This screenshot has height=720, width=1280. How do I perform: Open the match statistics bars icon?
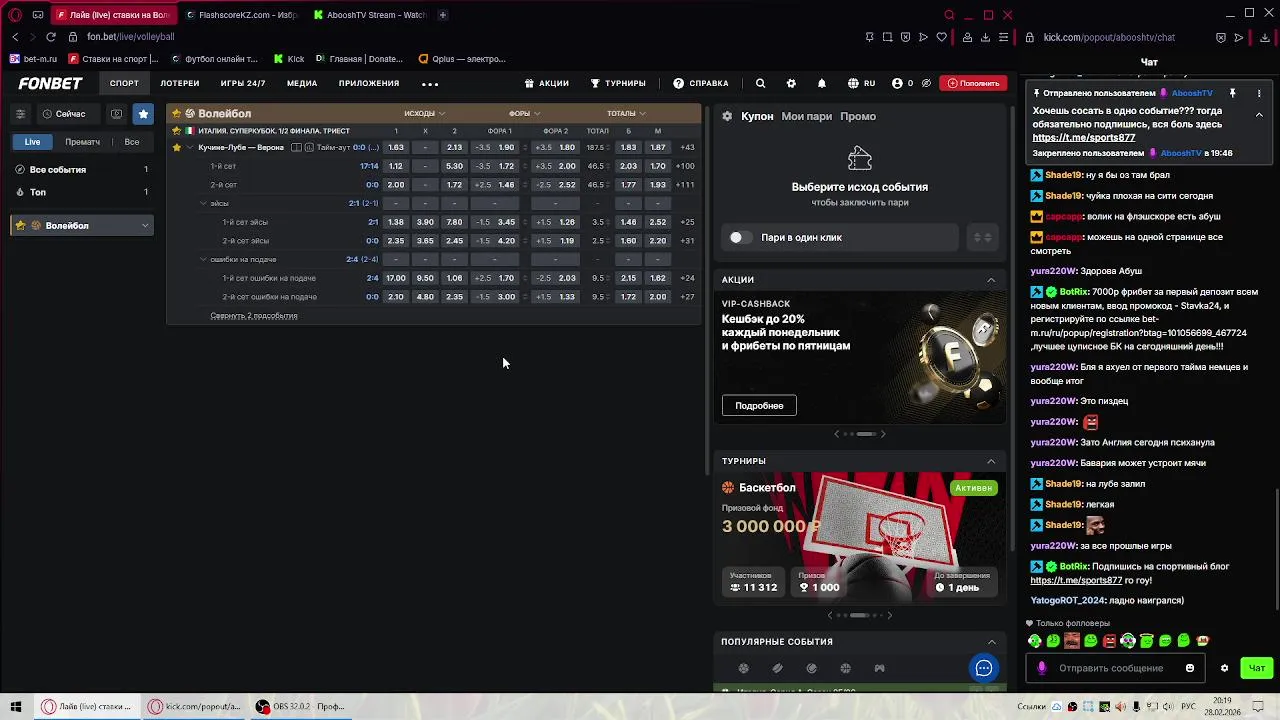(309, 147)
